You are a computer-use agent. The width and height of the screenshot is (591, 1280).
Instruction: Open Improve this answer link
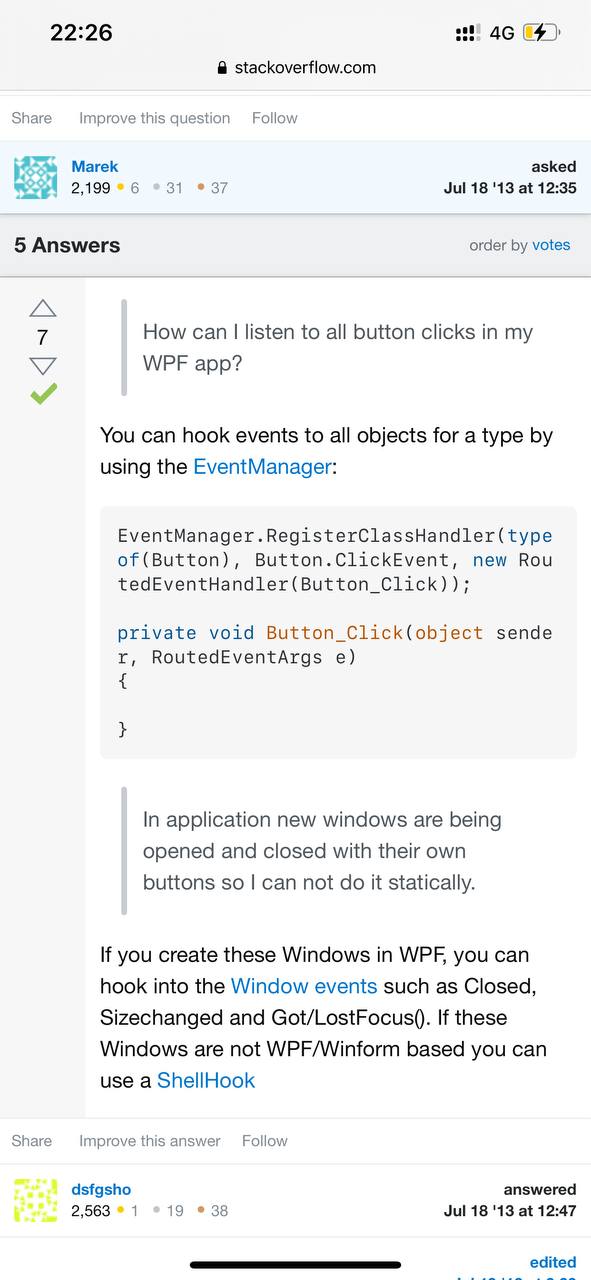tap(150, 1141)
